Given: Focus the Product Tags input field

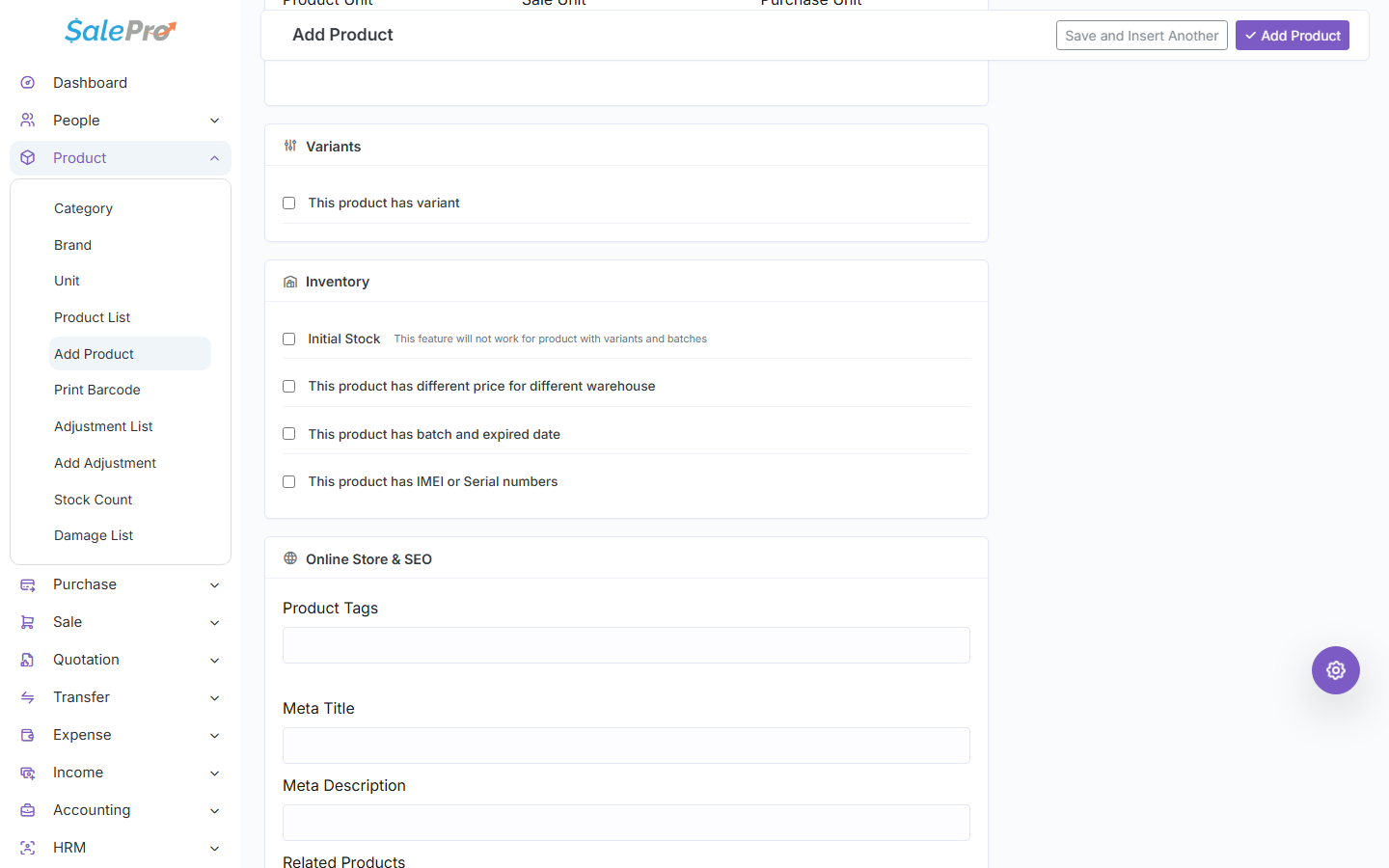Looking at the screenshot, I should [626, 645].
